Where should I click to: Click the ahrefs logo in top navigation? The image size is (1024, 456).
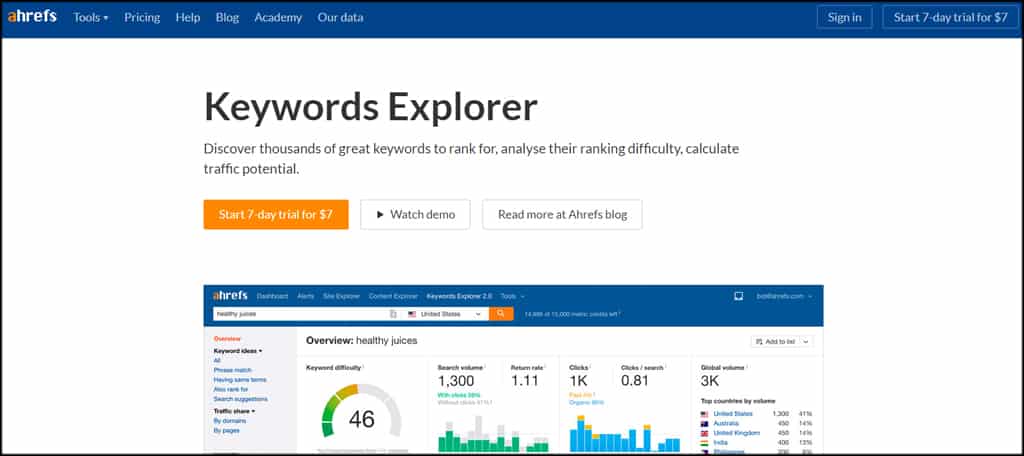click(x=32, y=17)
